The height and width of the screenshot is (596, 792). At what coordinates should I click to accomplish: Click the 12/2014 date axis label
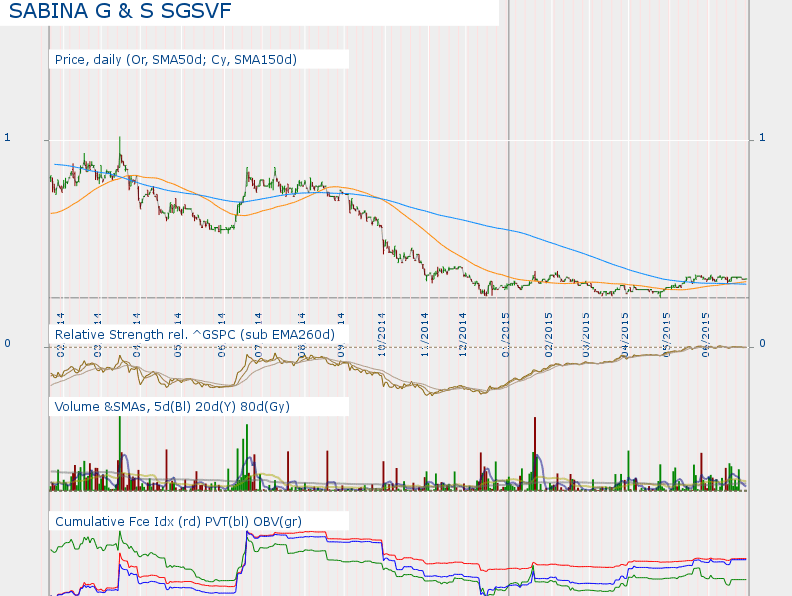(463, 335)
